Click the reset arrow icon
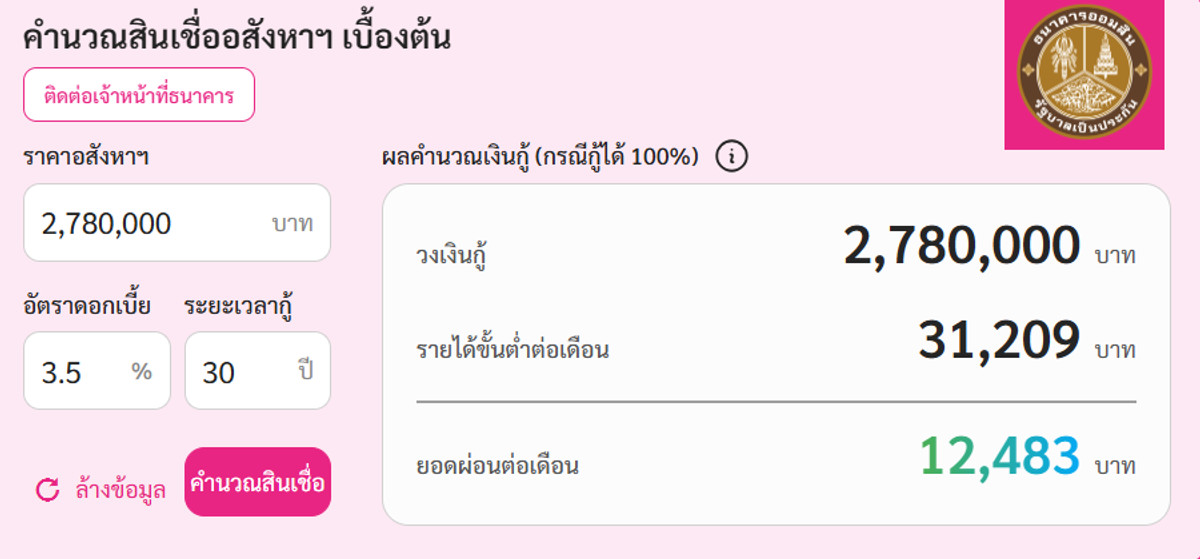The image size is (1200, 559). tap(47, 489)
